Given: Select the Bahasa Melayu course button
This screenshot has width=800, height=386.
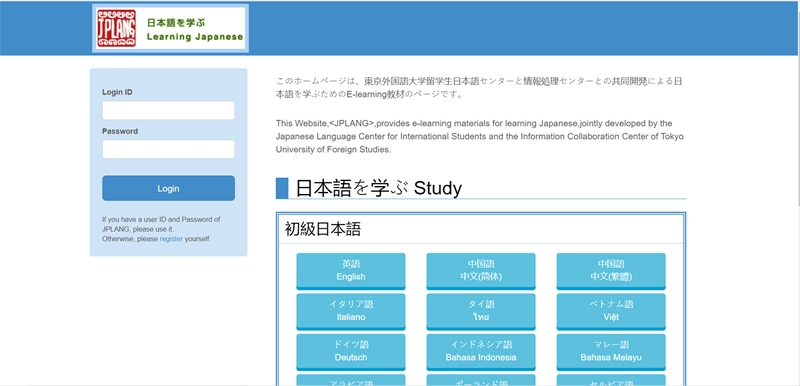Looking at the screenshot, I should (x=611, y=352).
